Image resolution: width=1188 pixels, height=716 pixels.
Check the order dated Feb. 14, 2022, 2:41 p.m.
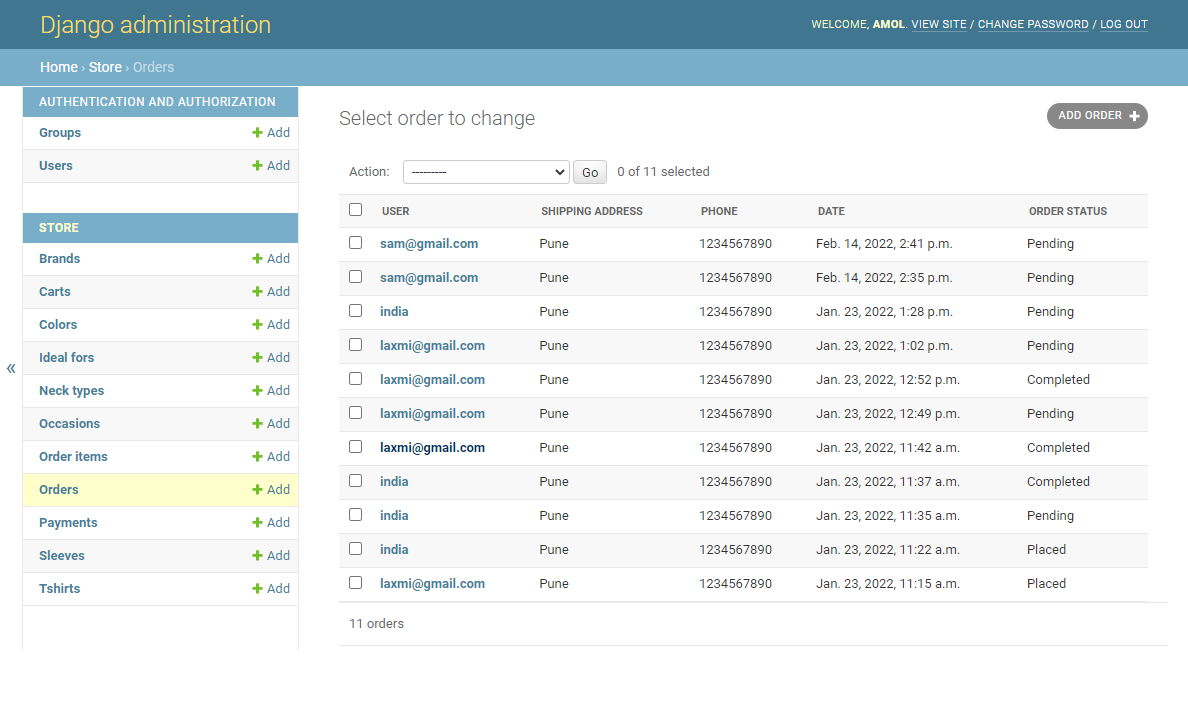(355, 243)
